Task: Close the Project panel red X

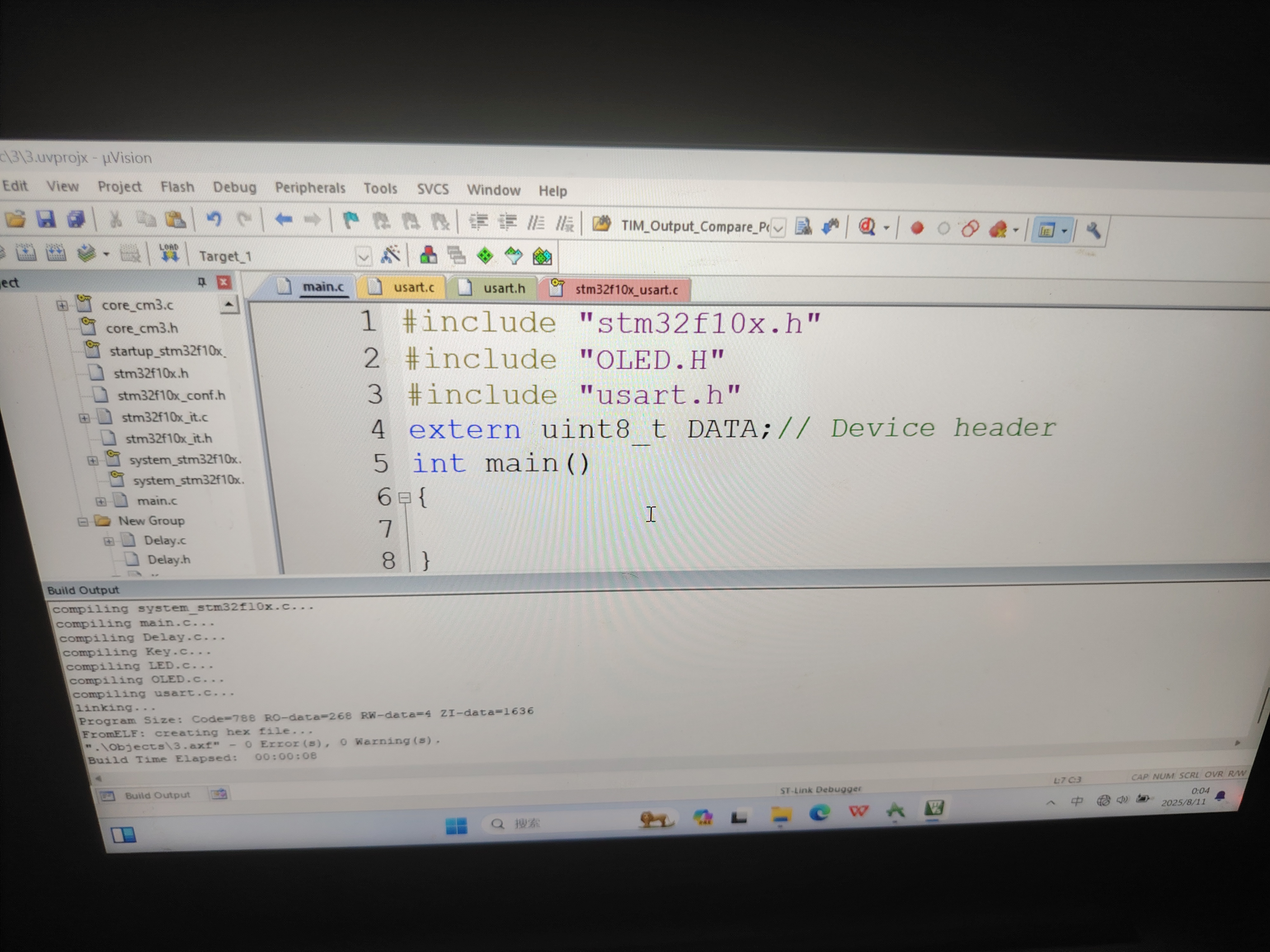Action: tap(224, 282)
